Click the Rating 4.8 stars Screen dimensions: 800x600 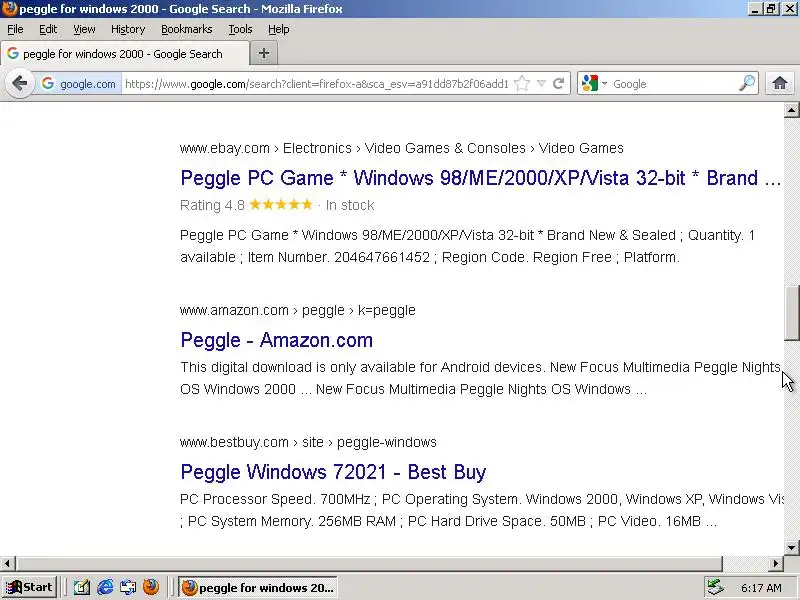(281, 205)
